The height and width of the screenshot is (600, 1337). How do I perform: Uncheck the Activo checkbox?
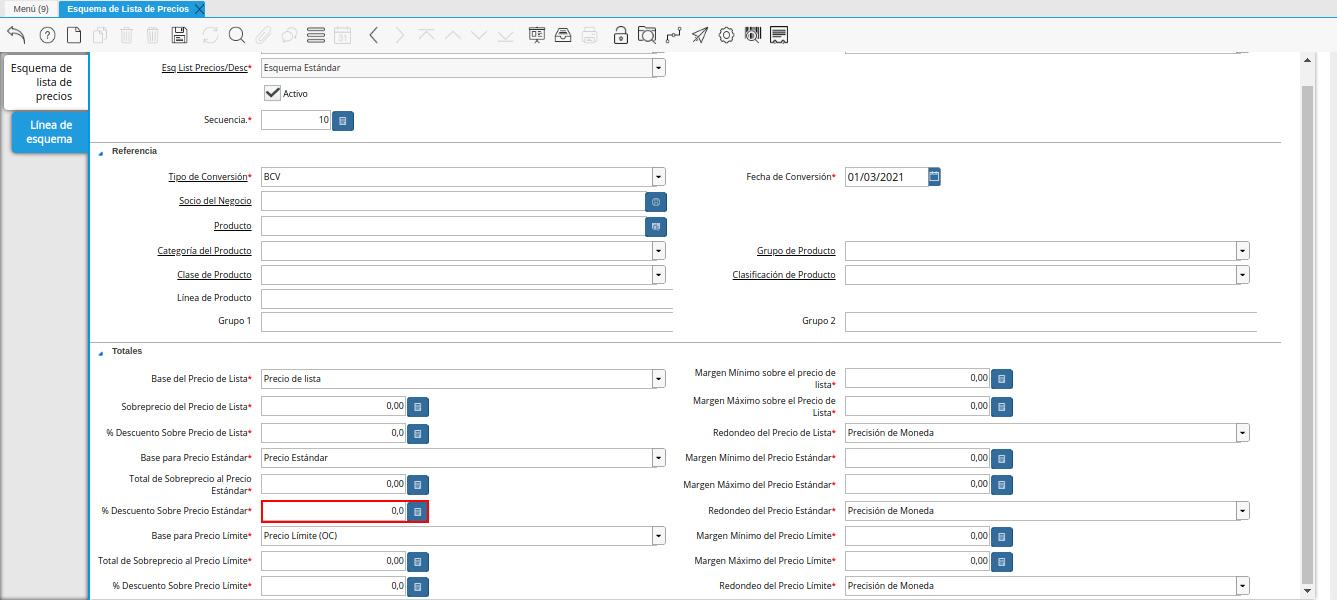coord(271,93)
